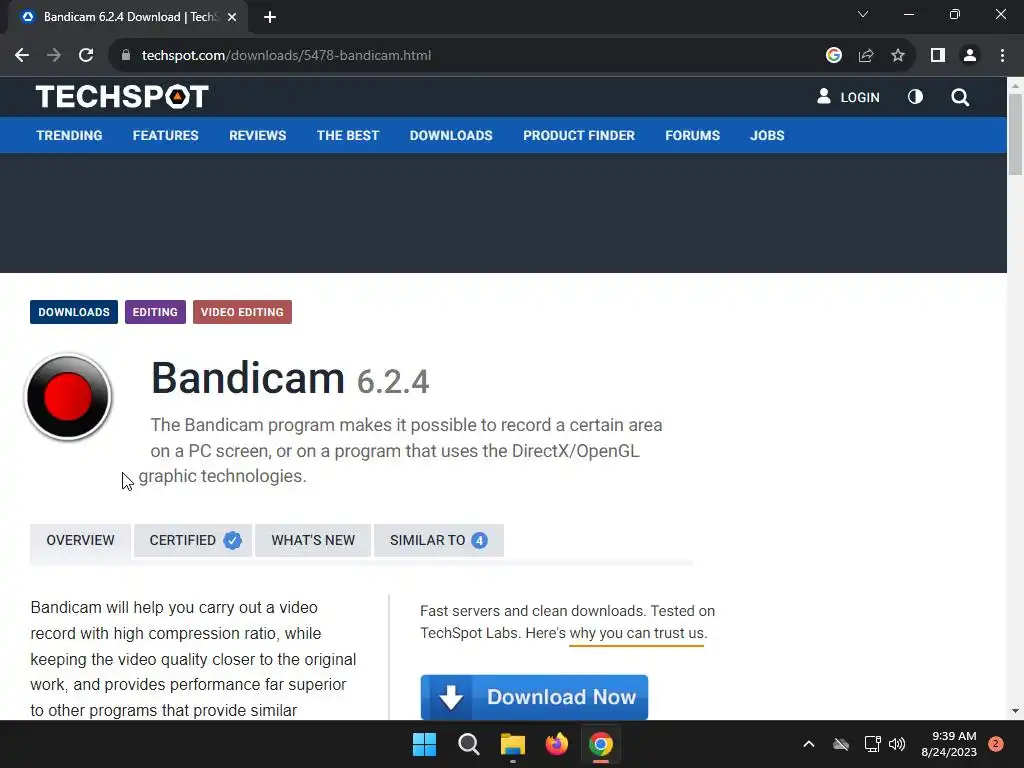Switch to the CERTIFIED tab
Viewport: 1024px width, 768px height.
[x=193, y=541]
